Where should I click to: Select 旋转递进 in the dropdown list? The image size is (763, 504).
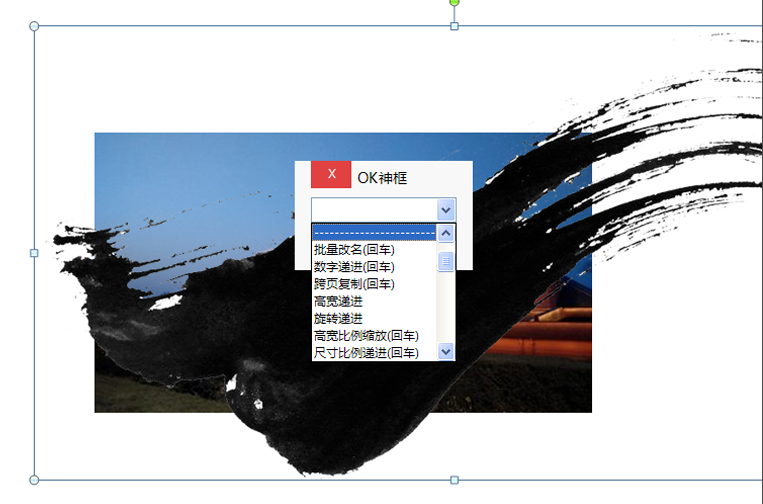click(374, 319)
